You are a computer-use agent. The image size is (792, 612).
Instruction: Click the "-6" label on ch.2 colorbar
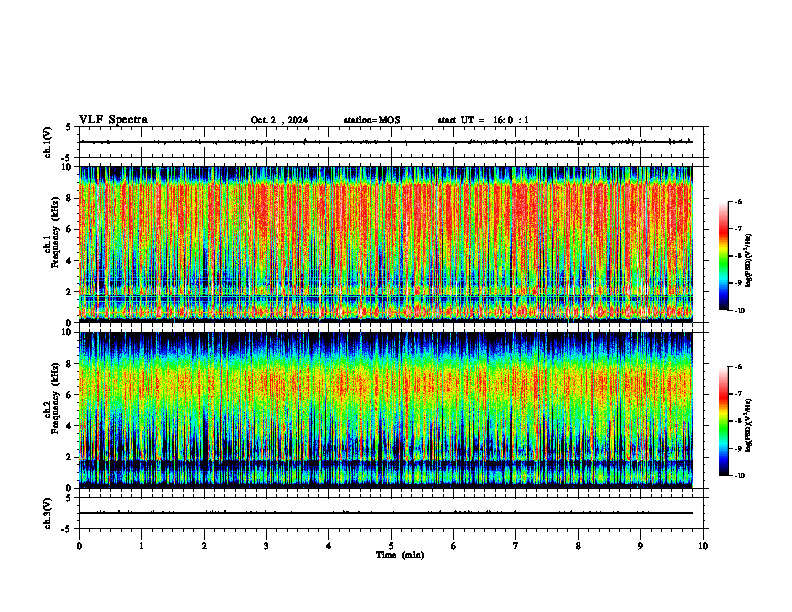click(739, 367)
